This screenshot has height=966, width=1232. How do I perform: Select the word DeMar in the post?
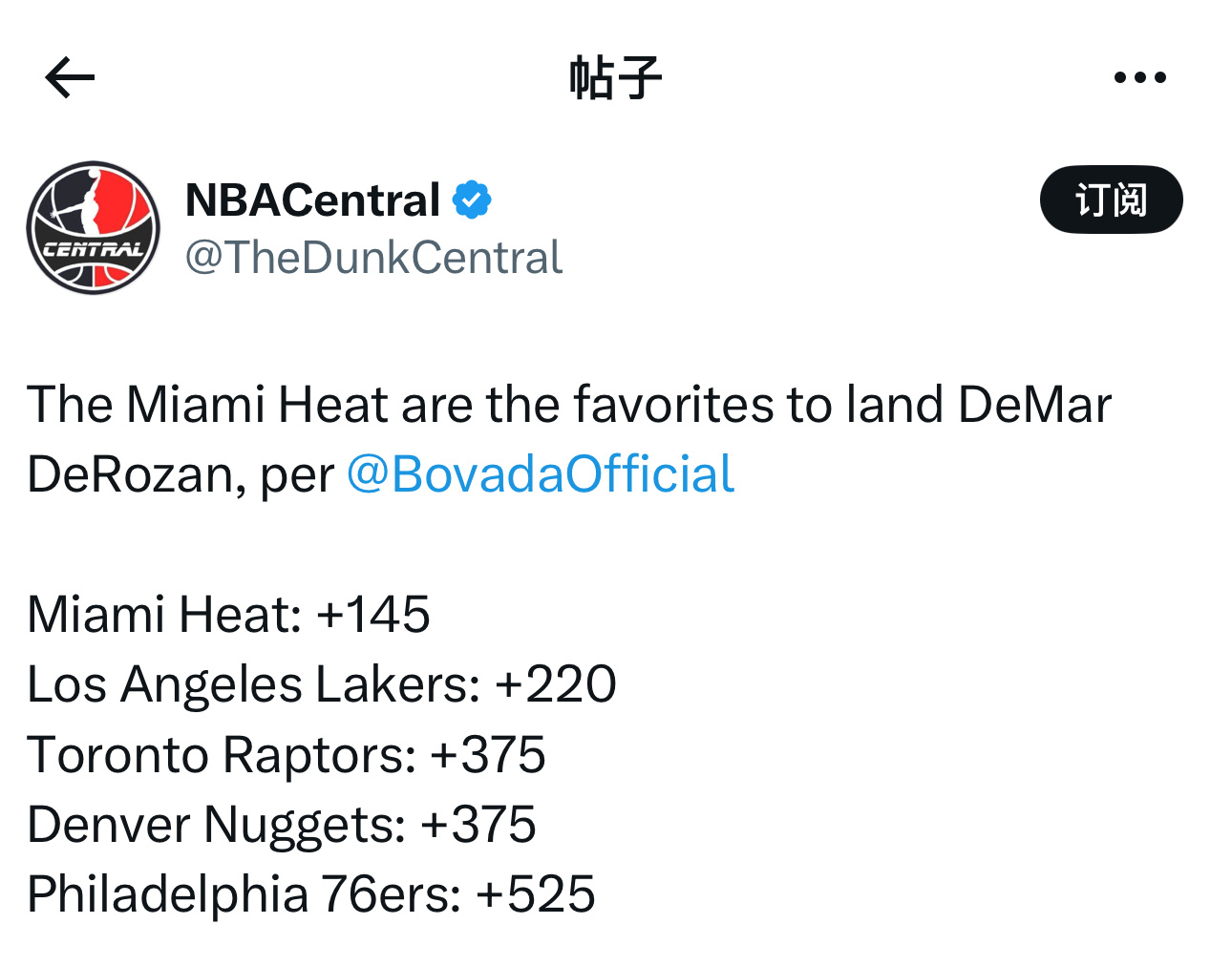[x=1034, y=405]
